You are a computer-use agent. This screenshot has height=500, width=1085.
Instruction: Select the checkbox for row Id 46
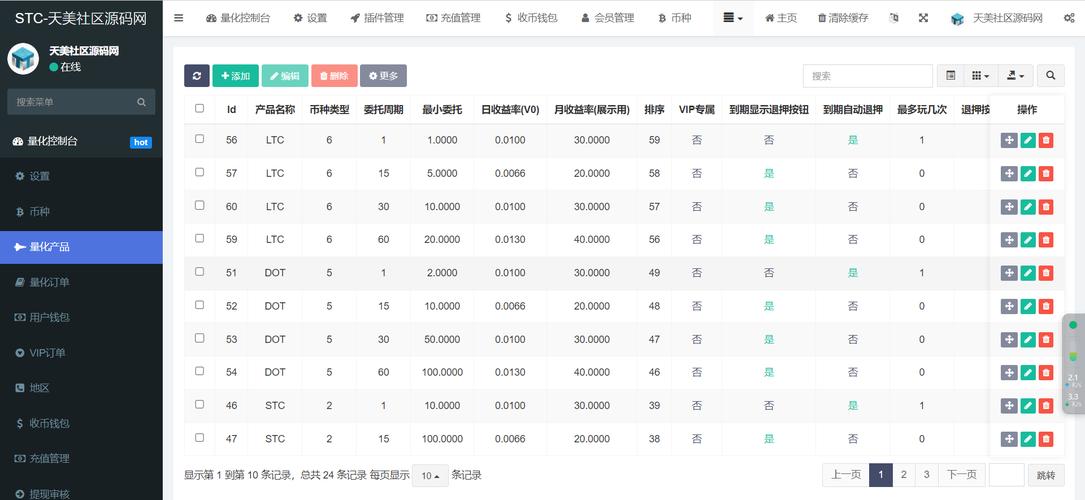[x=200, y=405]
